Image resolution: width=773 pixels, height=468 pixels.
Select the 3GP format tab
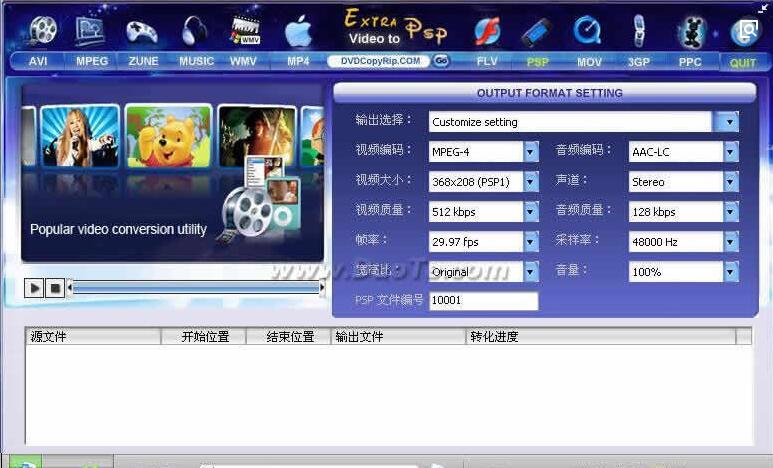coord(638,62)
